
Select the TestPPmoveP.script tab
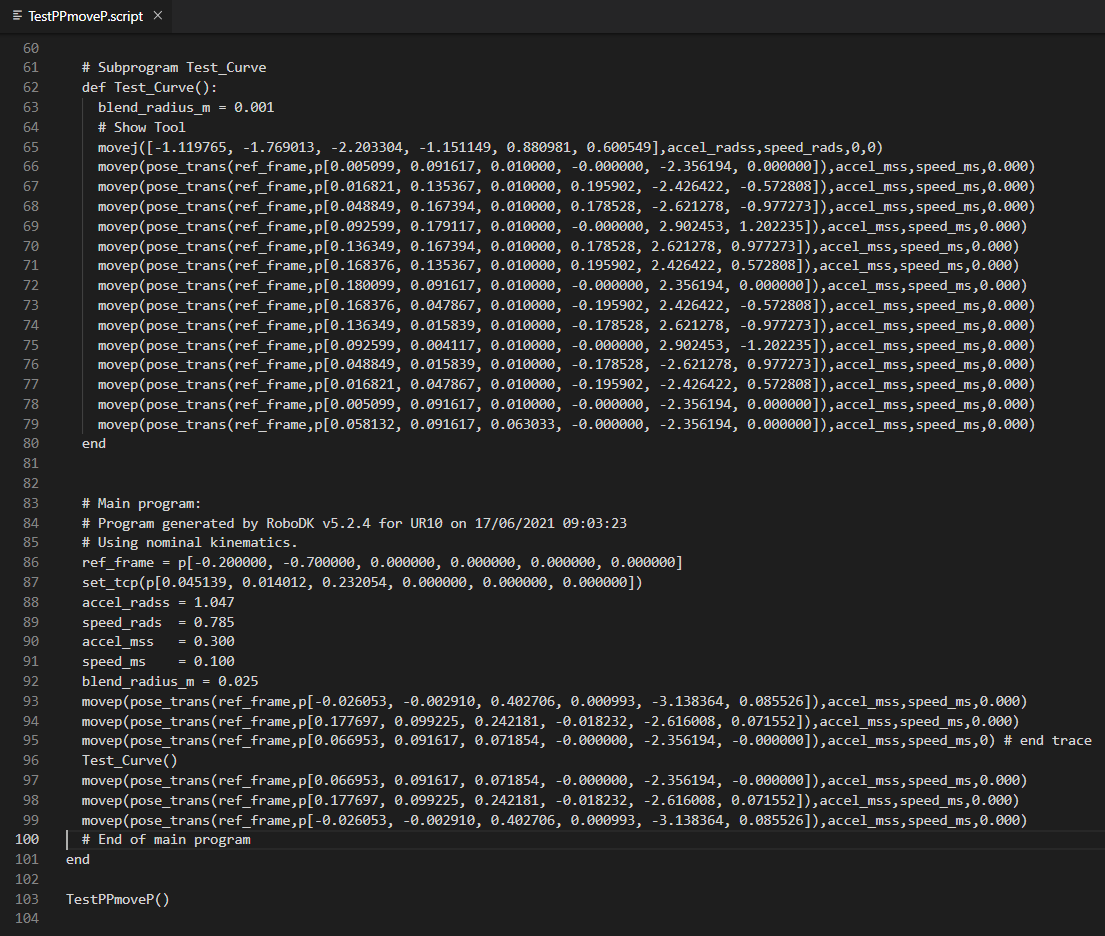86,16
